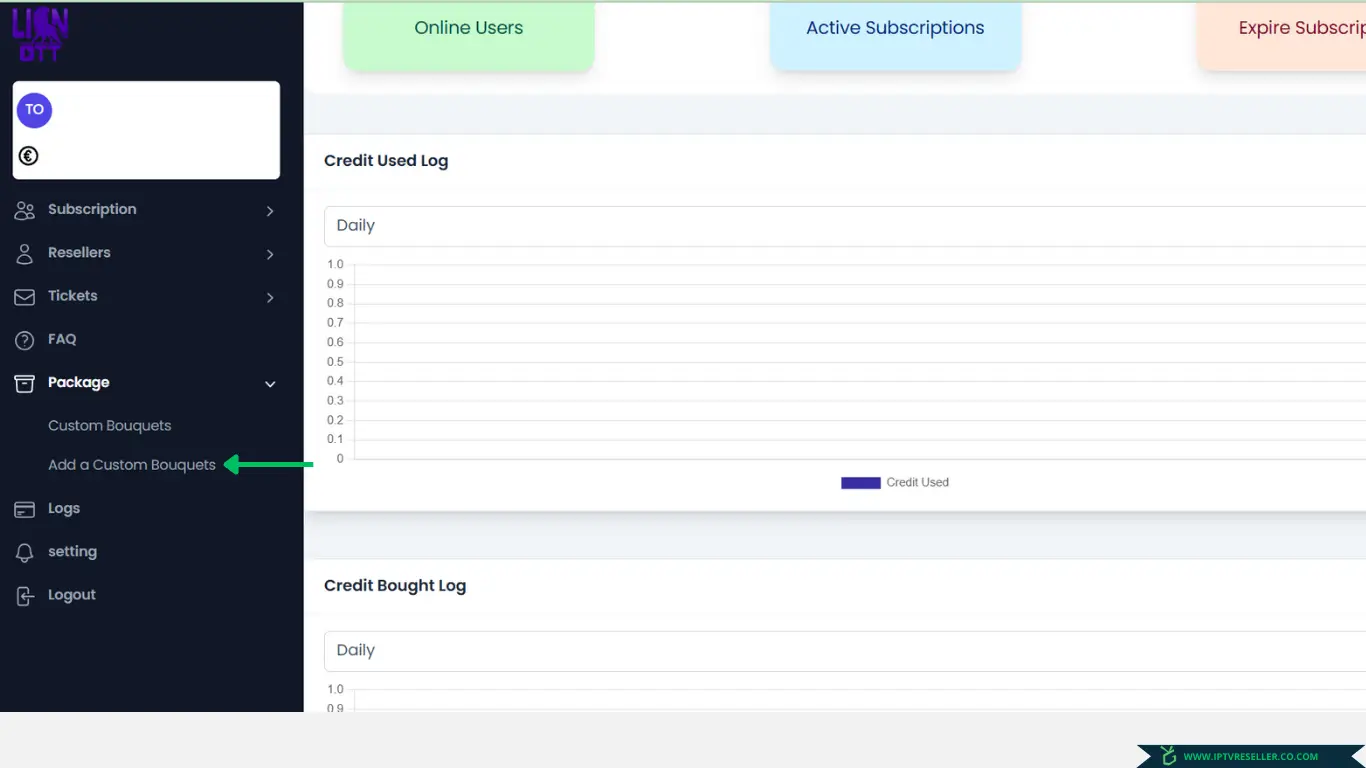Screen dimensions: 1366x768
Task: Toggle the Credit Used legend swatch
Action: pyautogui.click(x=860, y=483)
